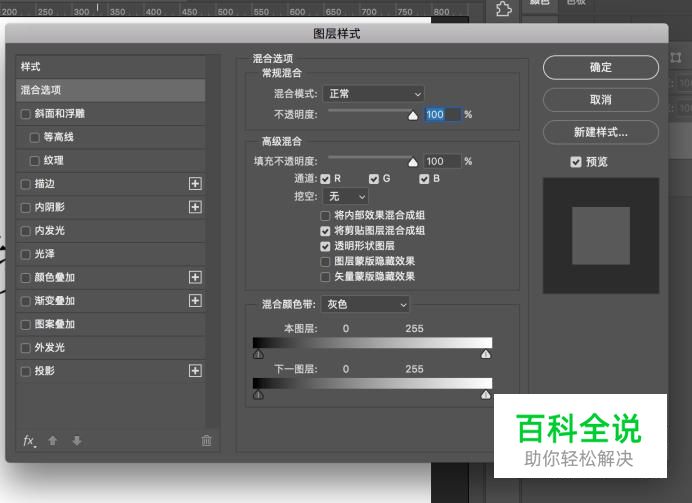Click the puzzle-piece plugin icon behind the dialog
Viewport: 692px width, 503px height.
(x=503, y=9)
